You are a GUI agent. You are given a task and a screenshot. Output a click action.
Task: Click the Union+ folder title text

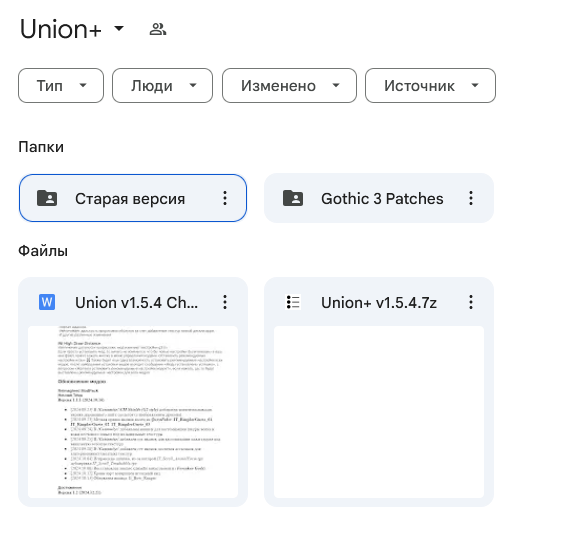pos(61,29)
